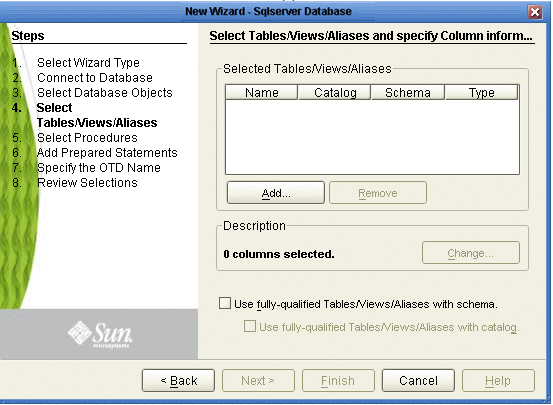Click the Change... button in Description

coord(470,253)
